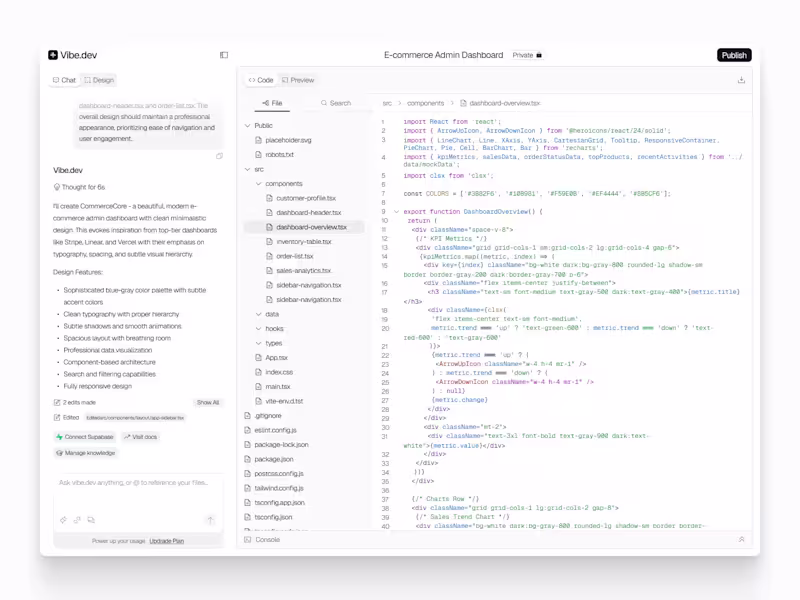Click the console terminal icon
Image resolution: width=800 pixels, height=600 pixels.
(247, 539)
